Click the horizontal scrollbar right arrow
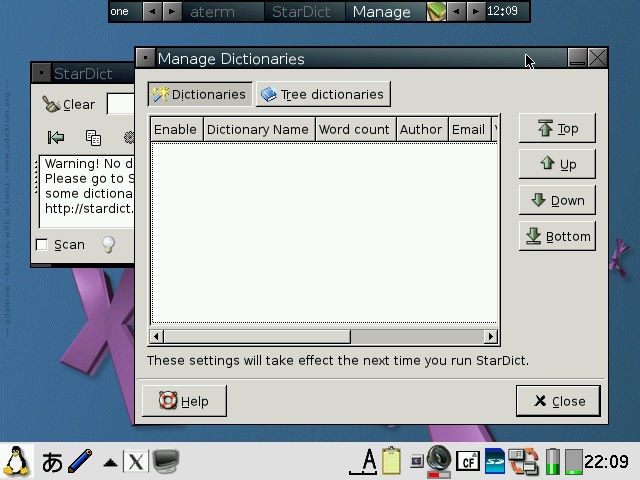 [x=490, y=336]
